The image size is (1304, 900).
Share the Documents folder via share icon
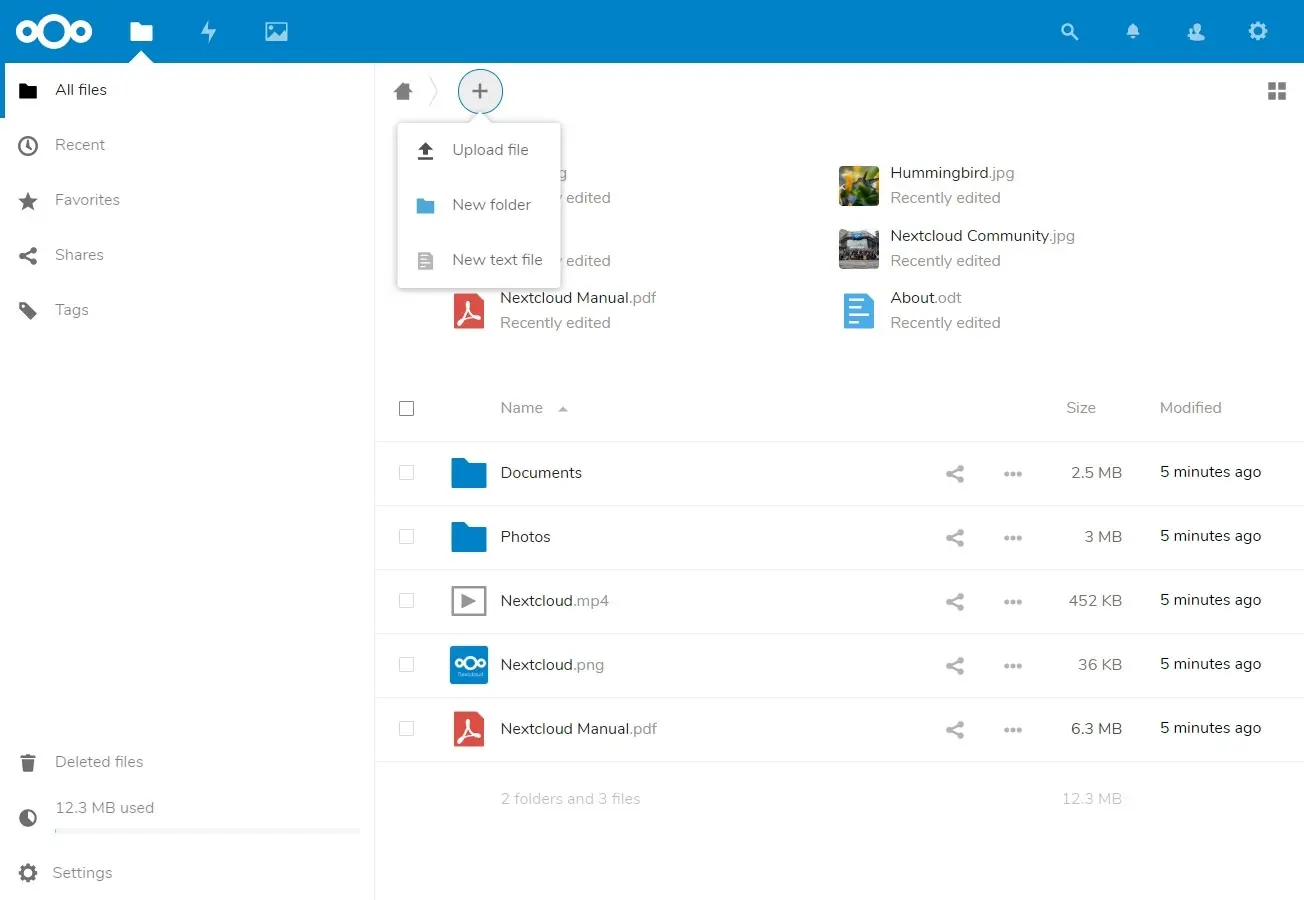point(955,474)
